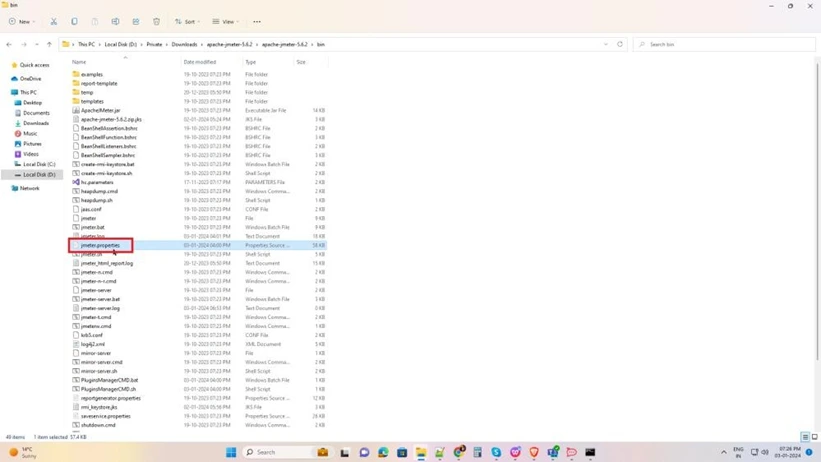
Task: Click the Share icon in toolbar
Action: [x=136, y=21]
